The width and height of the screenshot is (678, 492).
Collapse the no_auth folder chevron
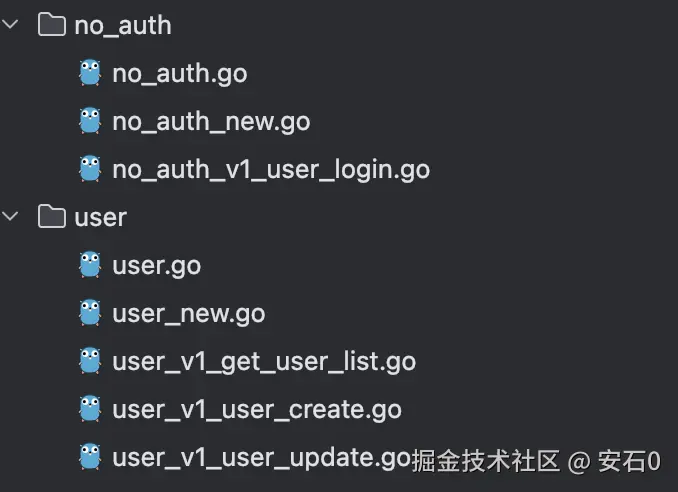coord(10,24)
